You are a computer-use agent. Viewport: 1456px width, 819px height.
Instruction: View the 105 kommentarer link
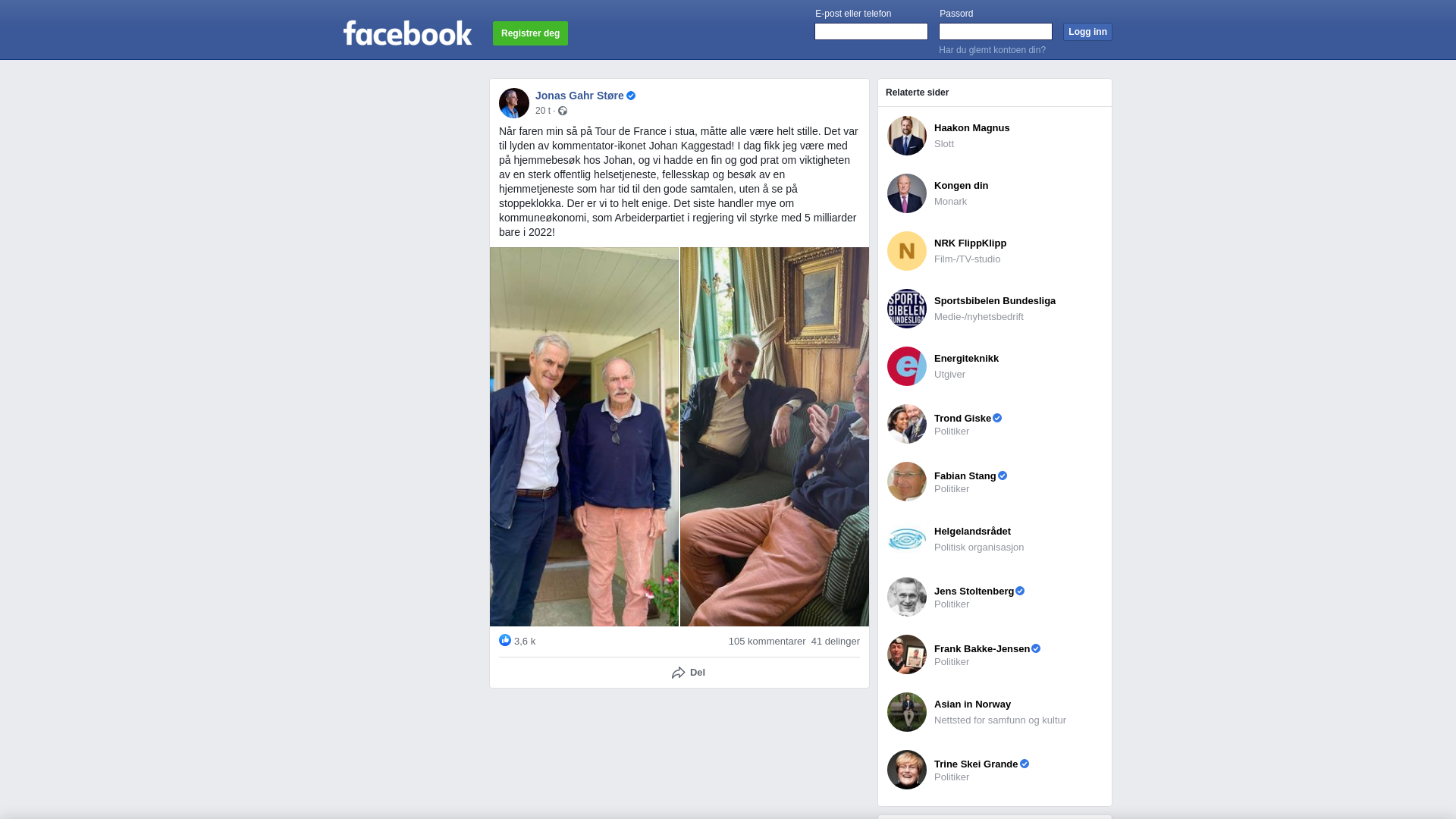[767, 642]
